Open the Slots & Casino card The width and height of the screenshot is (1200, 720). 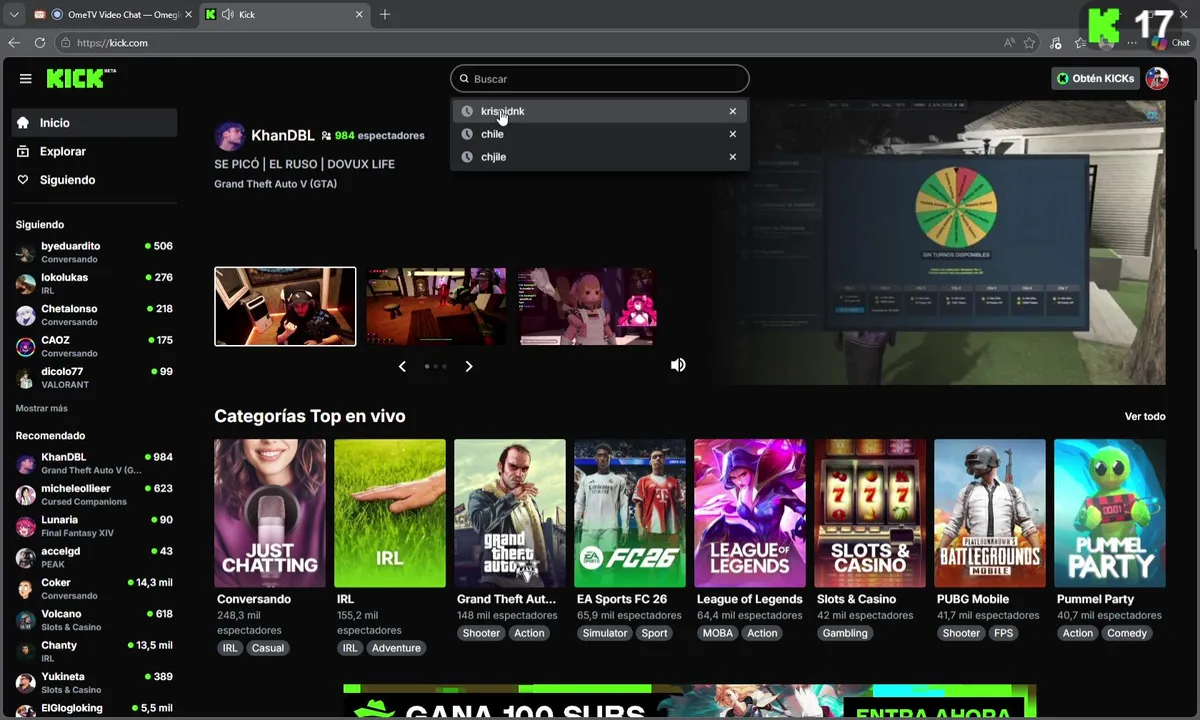[870, 513]
